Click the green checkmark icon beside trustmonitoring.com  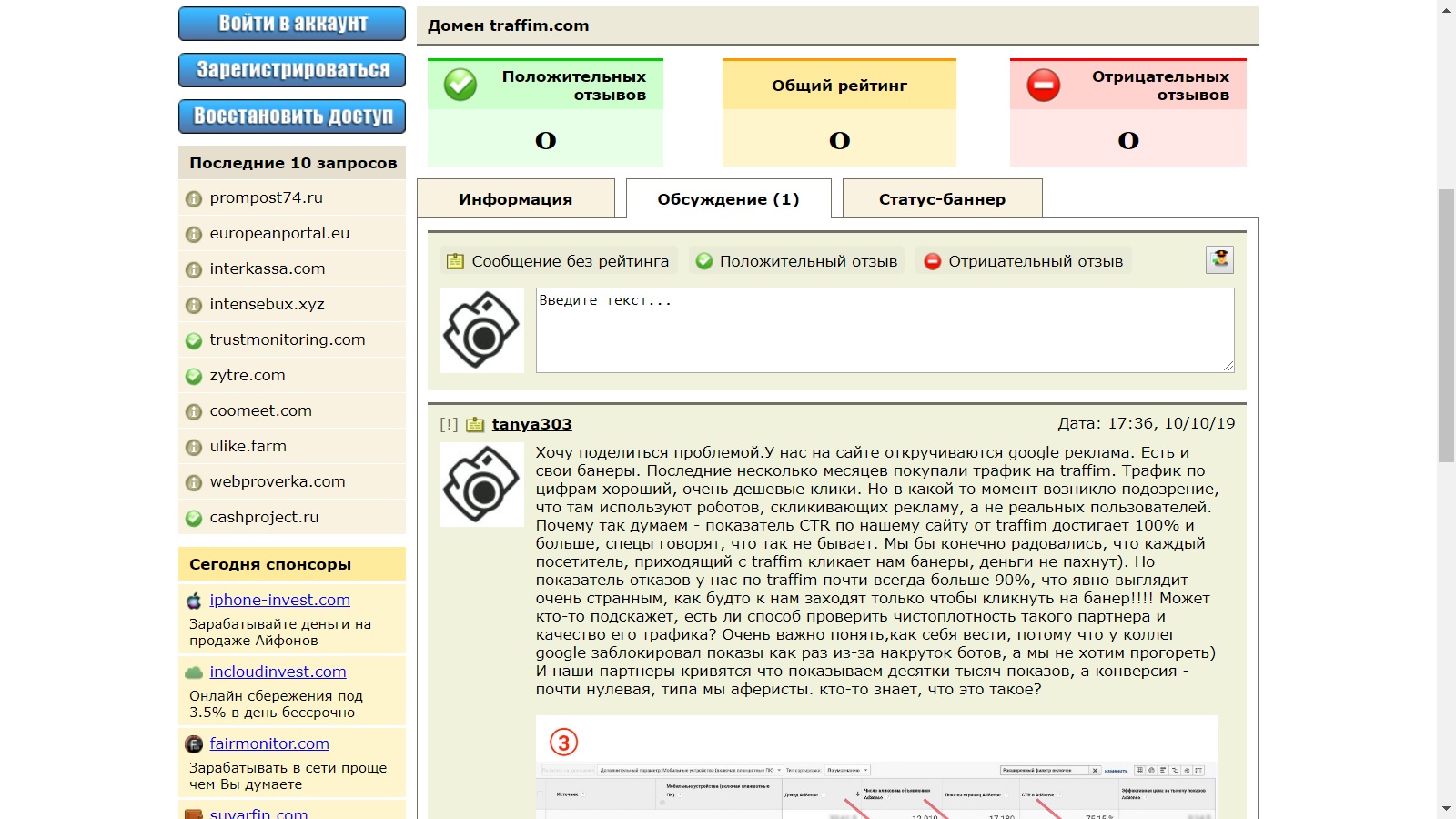pyautogui.click(x=194, y=340)
